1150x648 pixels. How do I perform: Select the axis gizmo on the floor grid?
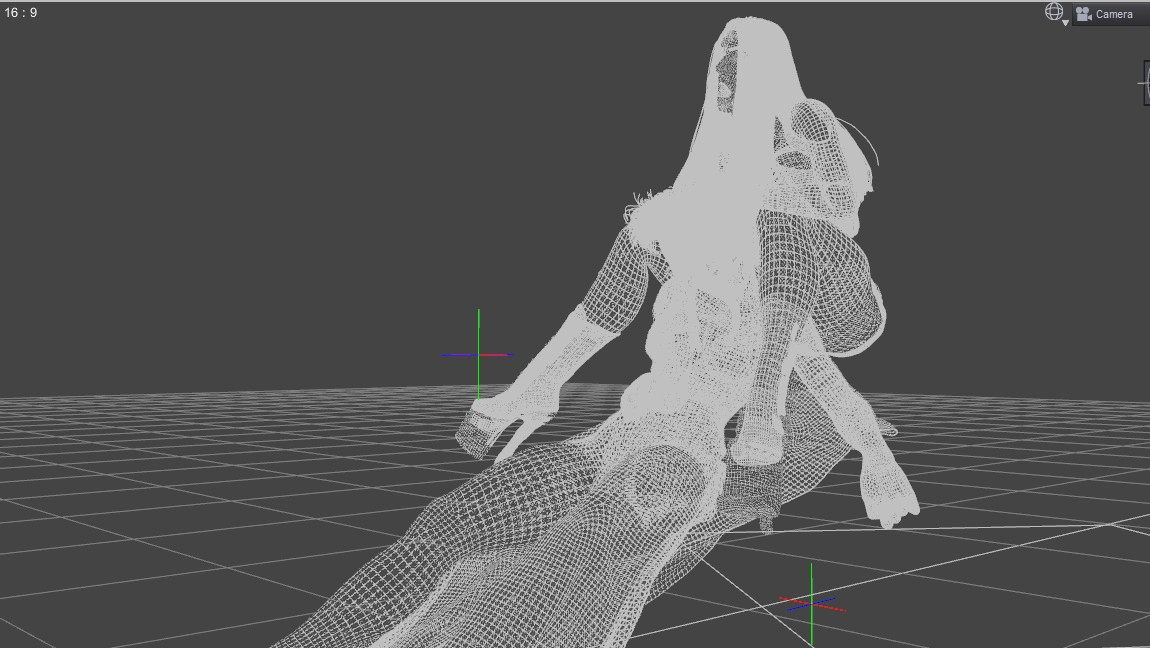pyautogui.click(x=811, y=604)
